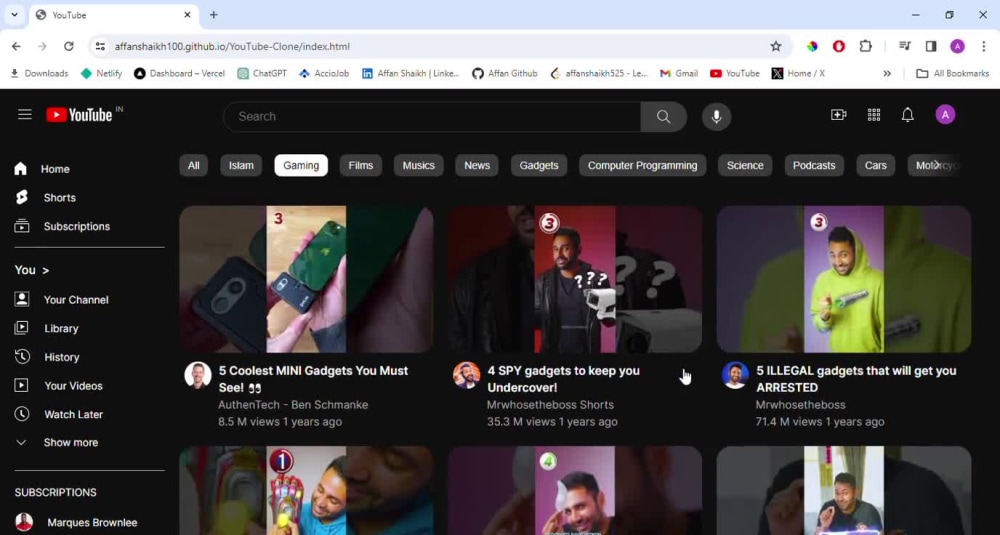Bookmark this page with the star icon
The image size is (1000, 535).
(776, 46)
